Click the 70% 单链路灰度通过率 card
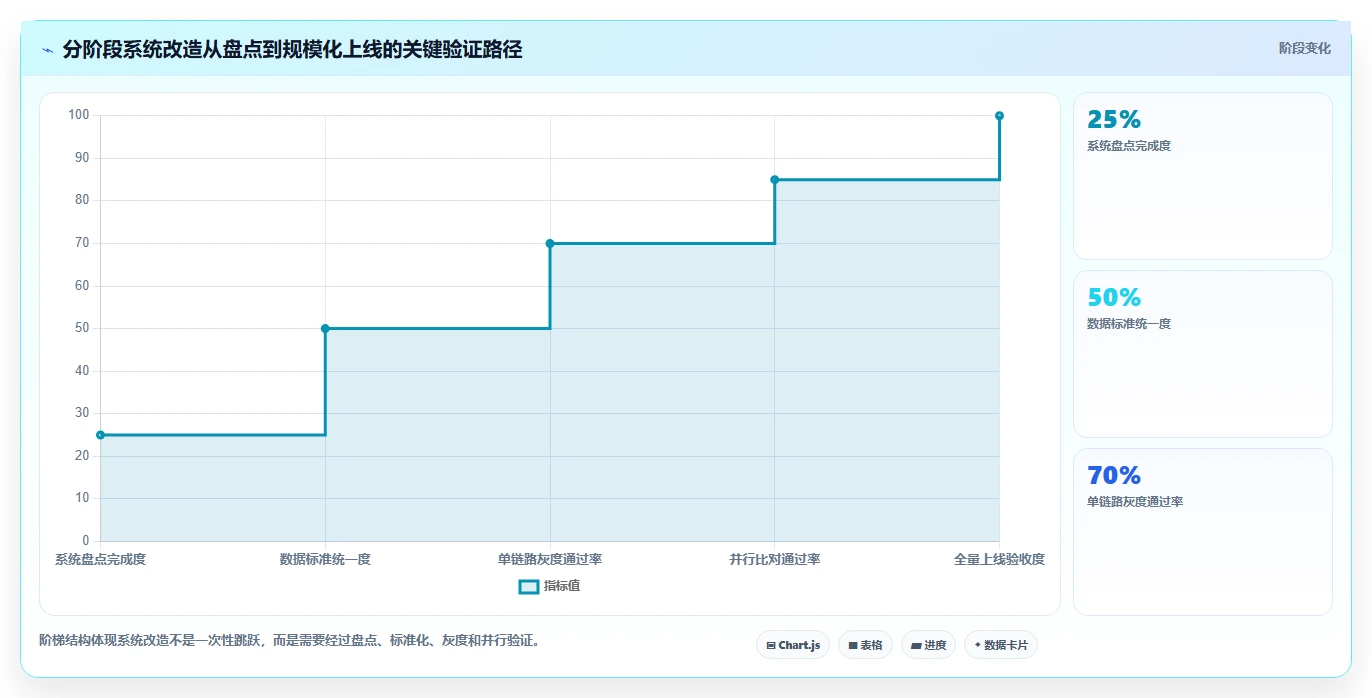The image size is (1372, 698). pyautogui.click(x=1203, y=532)
